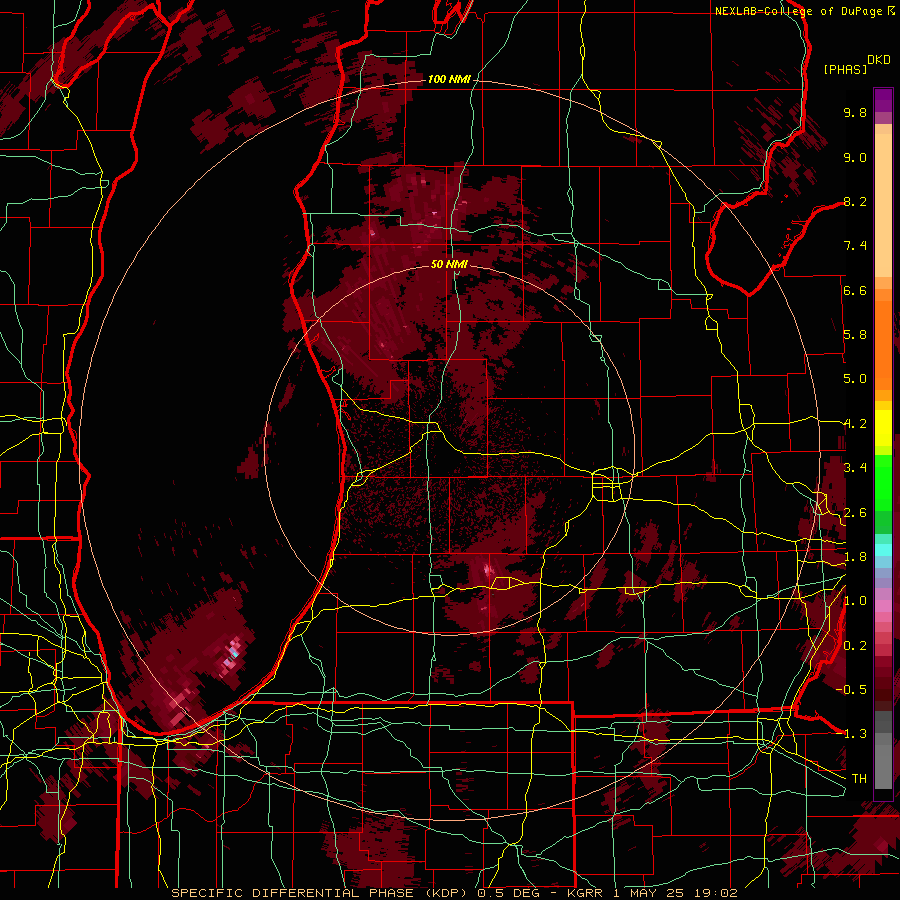Click the bright green segment of color bar
The image size is (900, 900).
883,482
